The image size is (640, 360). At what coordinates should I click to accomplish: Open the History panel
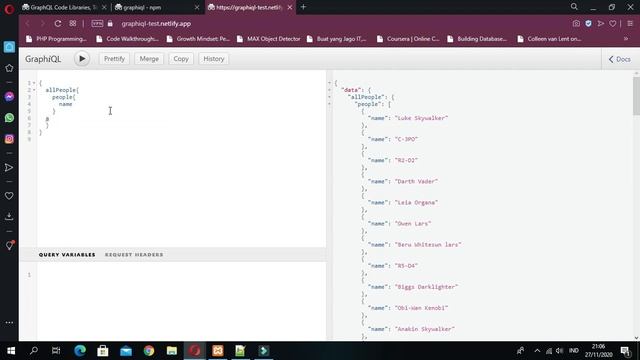(213, 59)
